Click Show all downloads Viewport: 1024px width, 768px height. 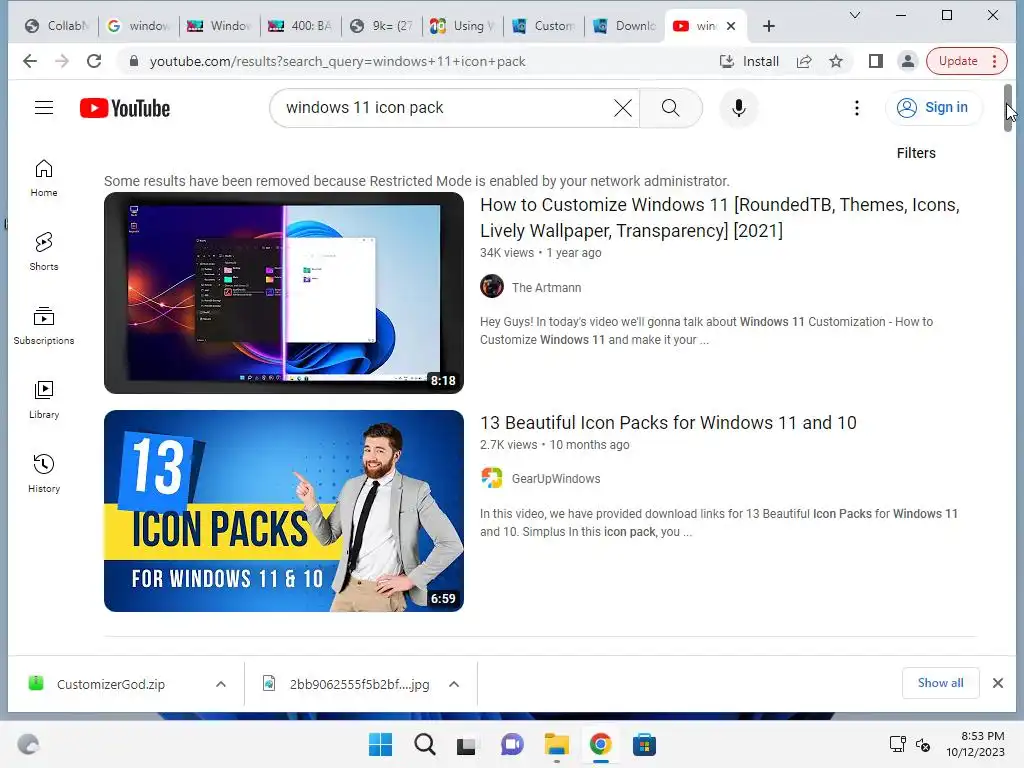[x=940, y=683]
